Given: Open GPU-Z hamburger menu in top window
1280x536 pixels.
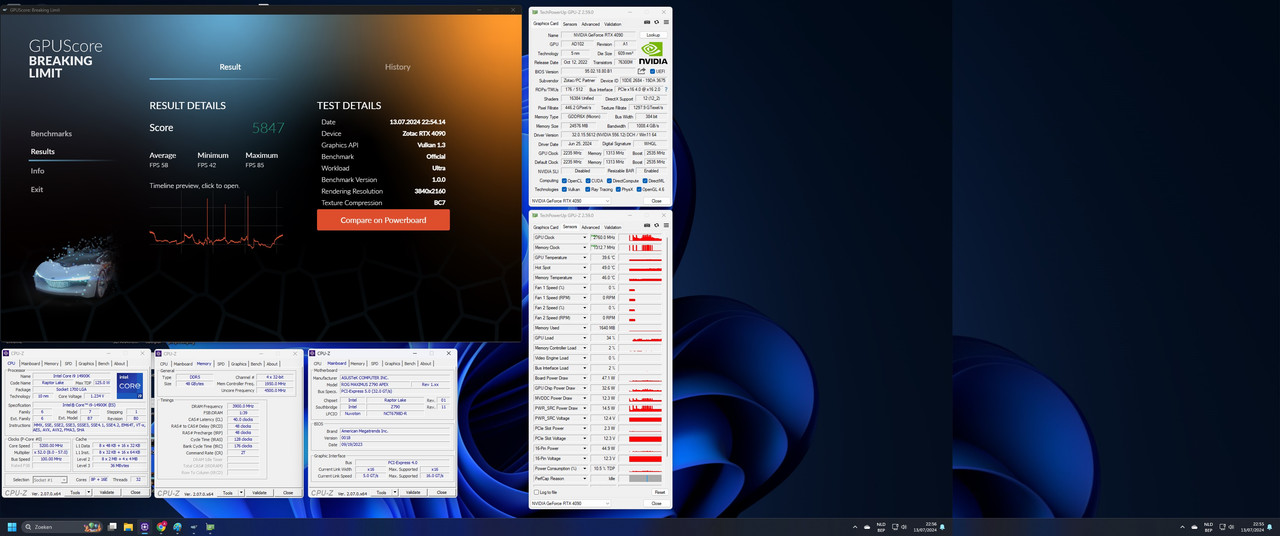Looking at the screenshot, I should [666, 22].
